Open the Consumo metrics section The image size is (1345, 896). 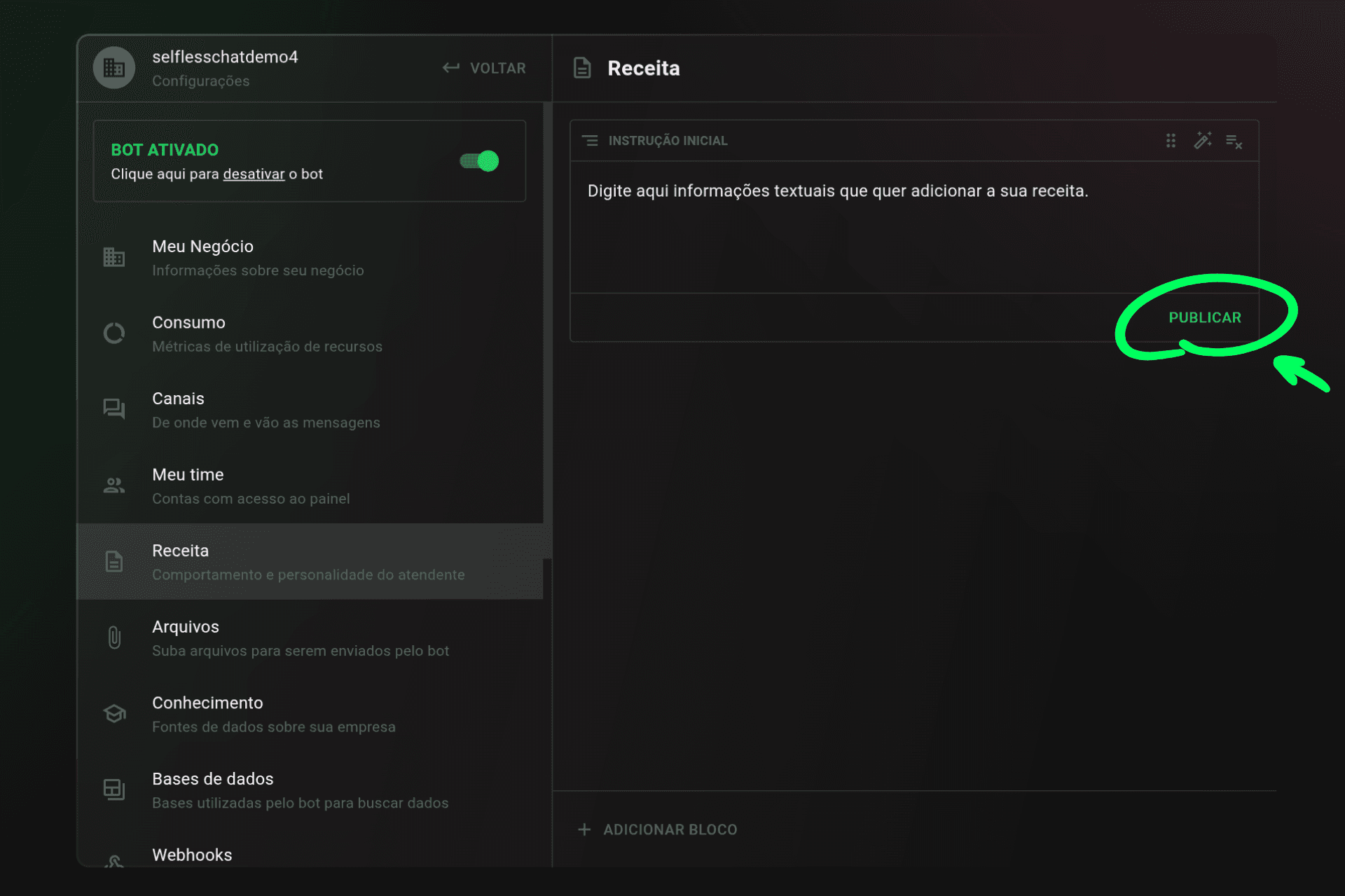(x=310, y=333)
